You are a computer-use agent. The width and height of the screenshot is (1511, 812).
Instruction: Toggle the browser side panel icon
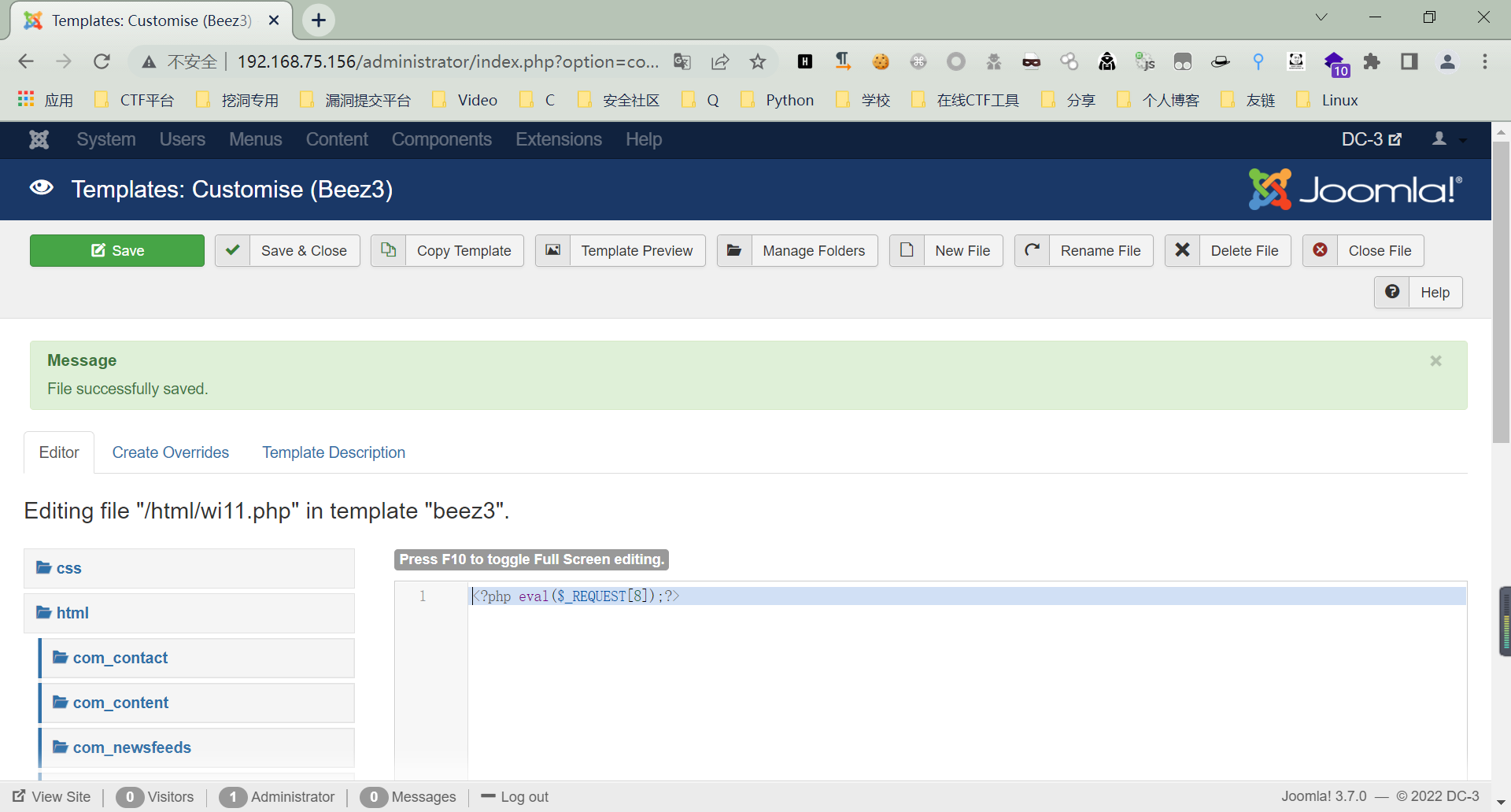tap(1409, 61)
